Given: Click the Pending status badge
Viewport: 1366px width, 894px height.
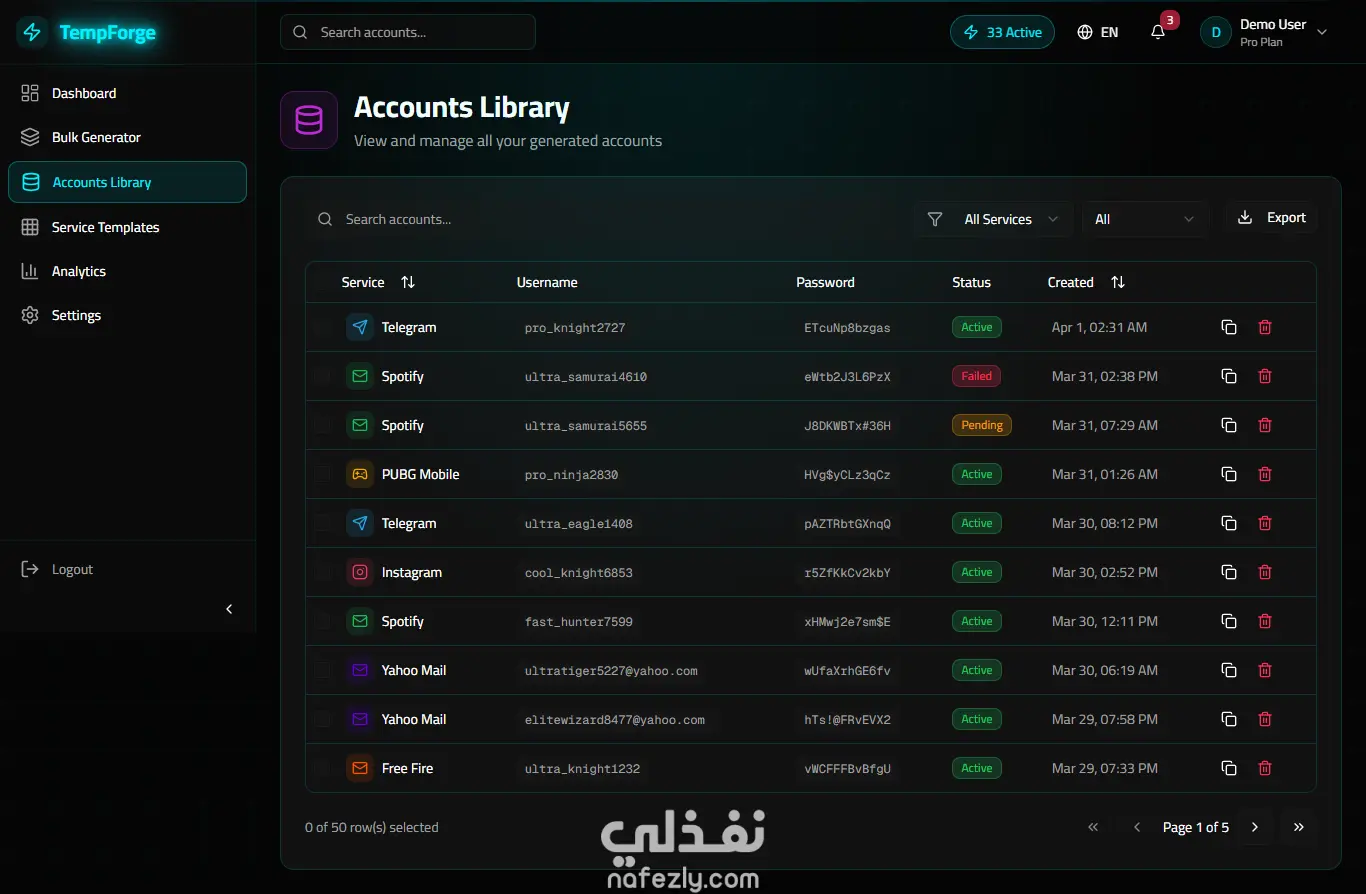Looking at the screenshot, I should point(982,425).
